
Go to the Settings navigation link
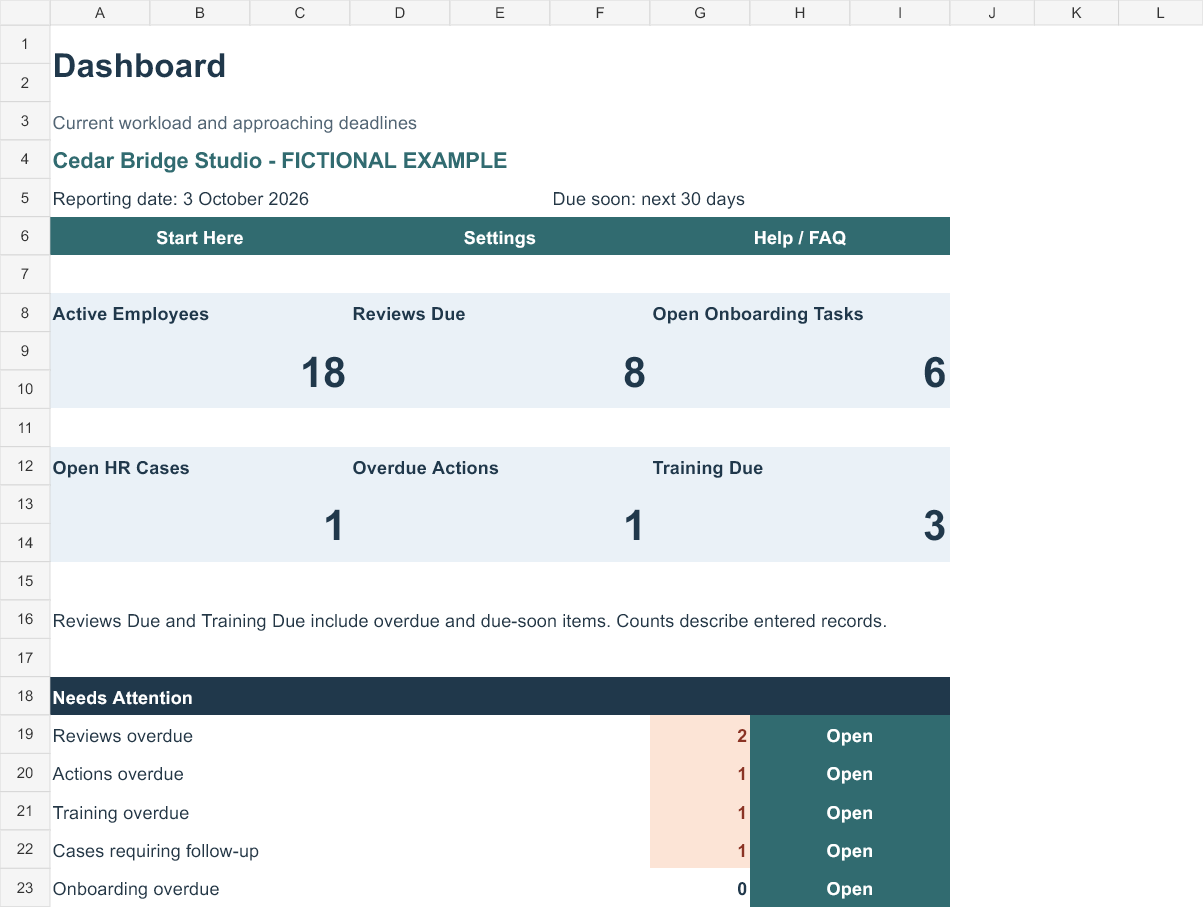click(500, 237)
